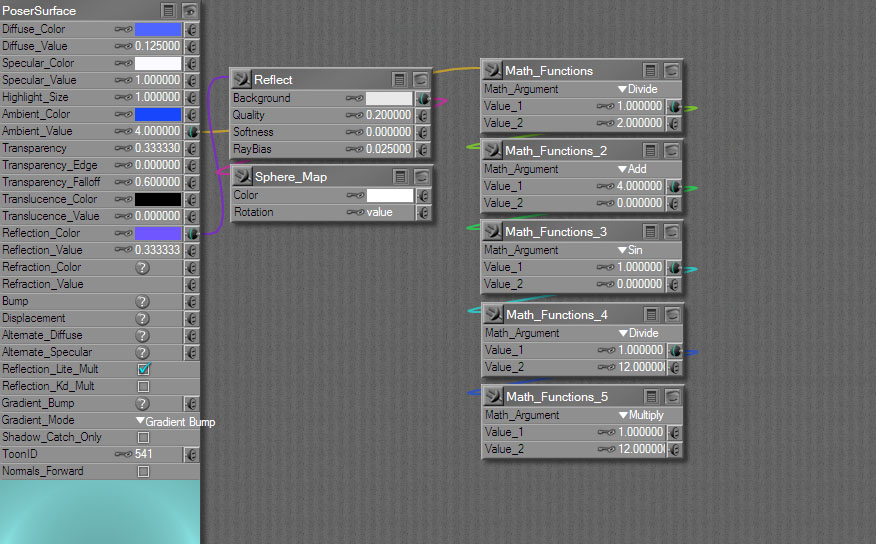Toggle the PoserSurface preview eye icon
Viewport: 876px width, 544px height.
(188, 11)
